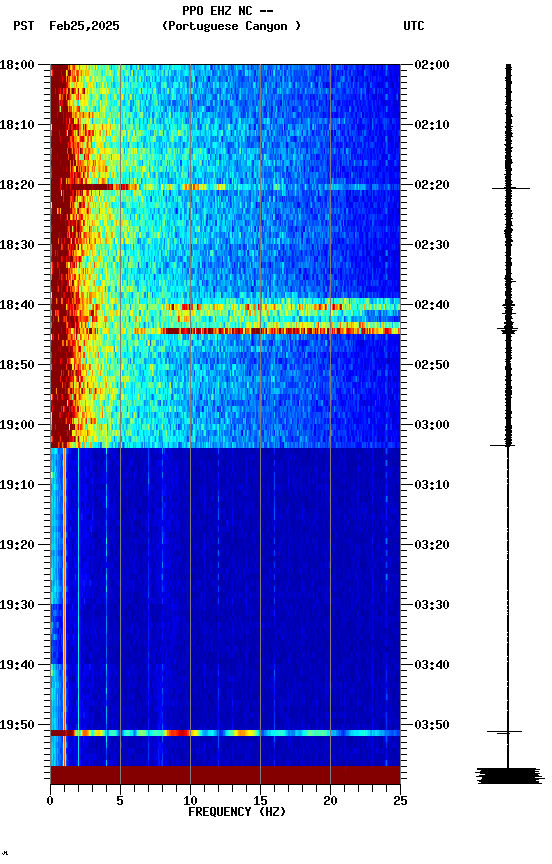Click the 02:50 UTC time label
This screenshot has height=864, width=552.
click(432, 365)
